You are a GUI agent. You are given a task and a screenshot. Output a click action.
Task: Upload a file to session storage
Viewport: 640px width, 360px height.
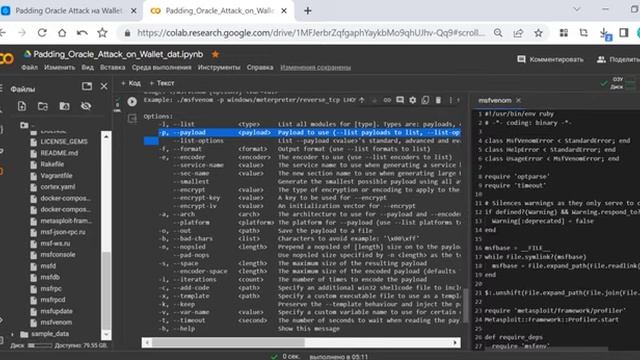click(22, 107)
